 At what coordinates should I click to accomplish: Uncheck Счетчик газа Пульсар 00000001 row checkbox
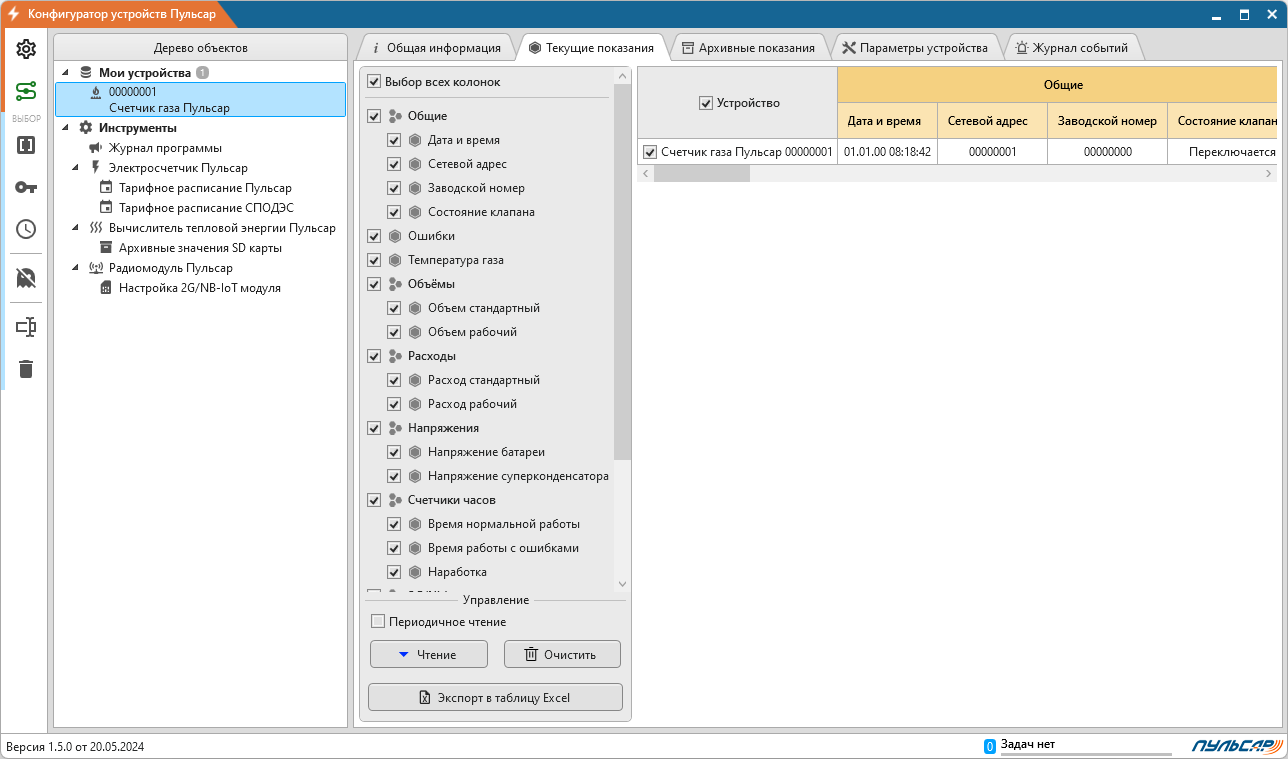click(x=650, y=152)
